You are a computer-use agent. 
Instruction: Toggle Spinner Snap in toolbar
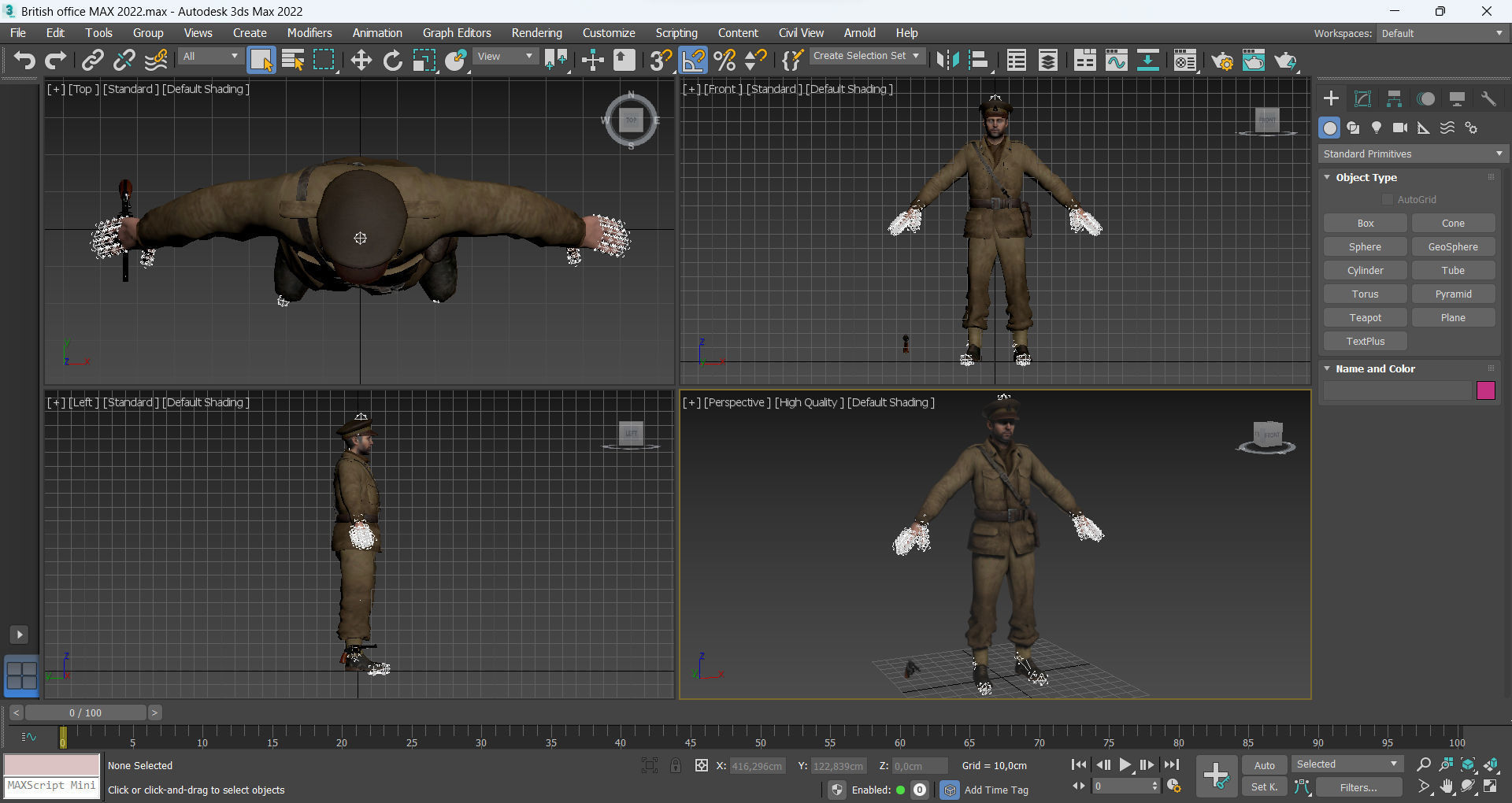756,61
